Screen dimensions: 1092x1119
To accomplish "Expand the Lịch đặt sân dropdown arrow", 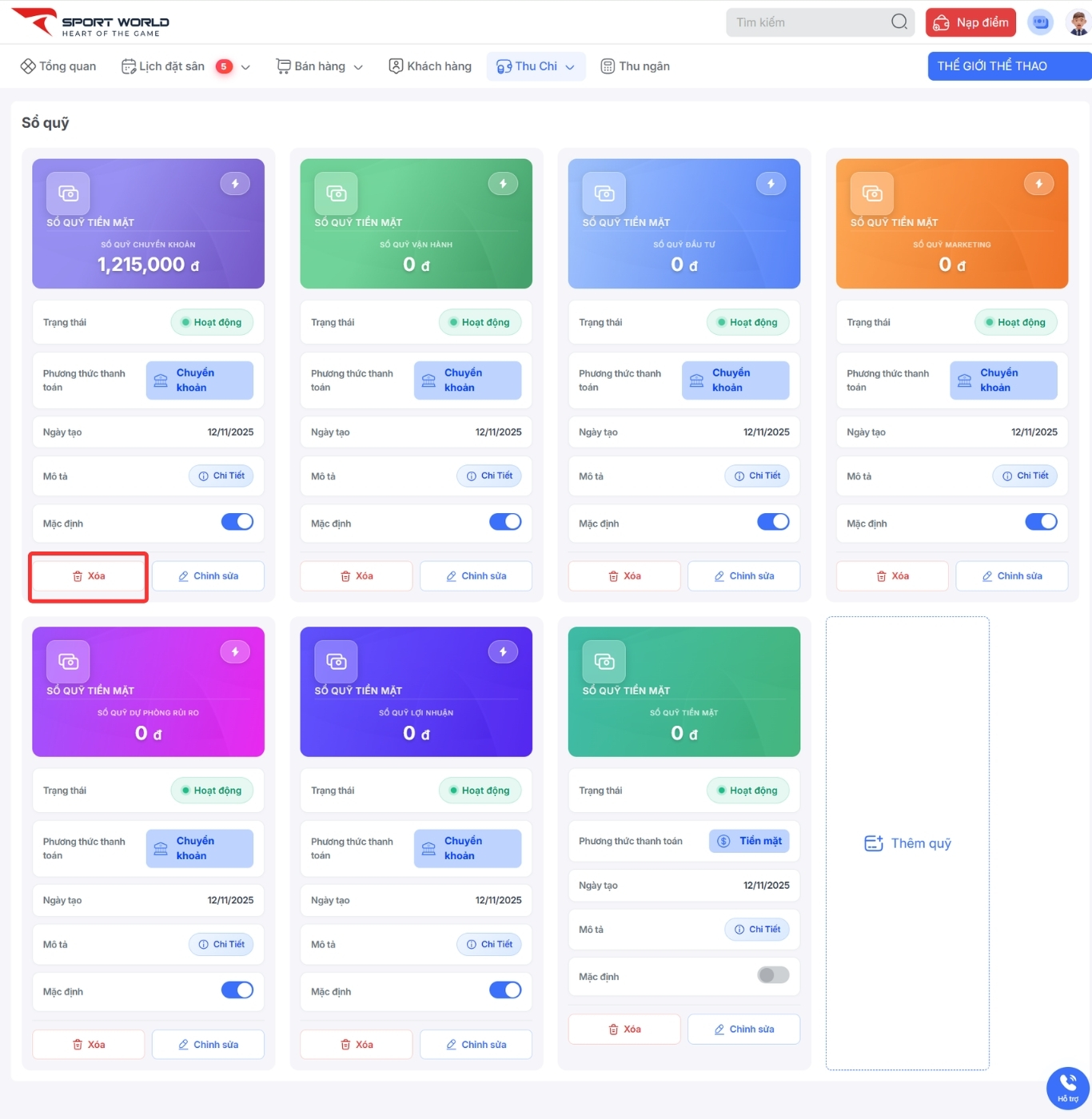I will tap(245, 67).
